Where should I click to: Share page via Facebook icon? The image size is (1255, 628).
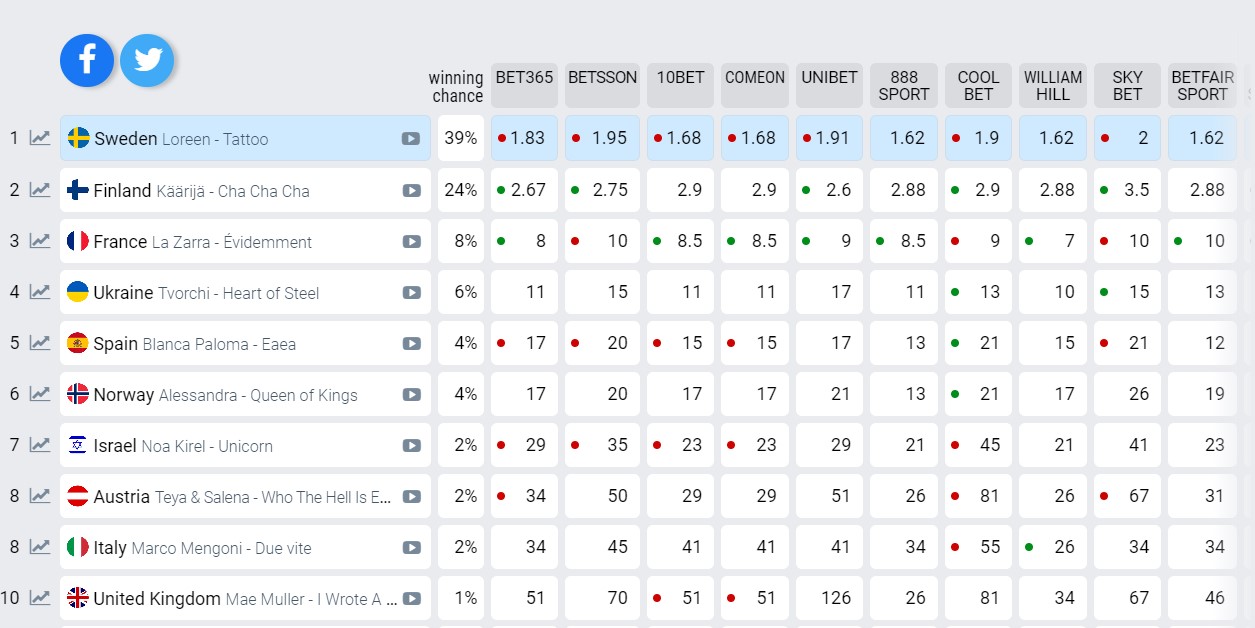point(87,60)
